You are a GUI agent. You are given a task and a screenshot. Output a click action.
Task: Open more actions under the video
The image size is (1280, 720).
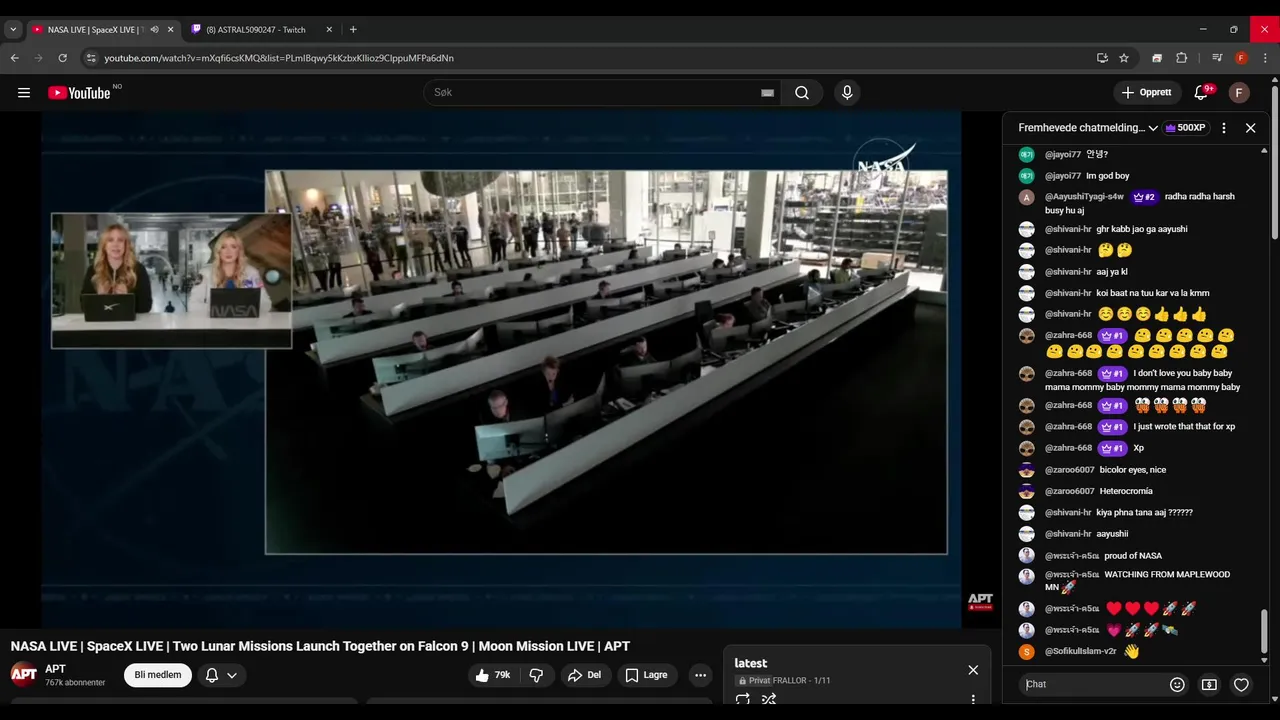(700, 675)
